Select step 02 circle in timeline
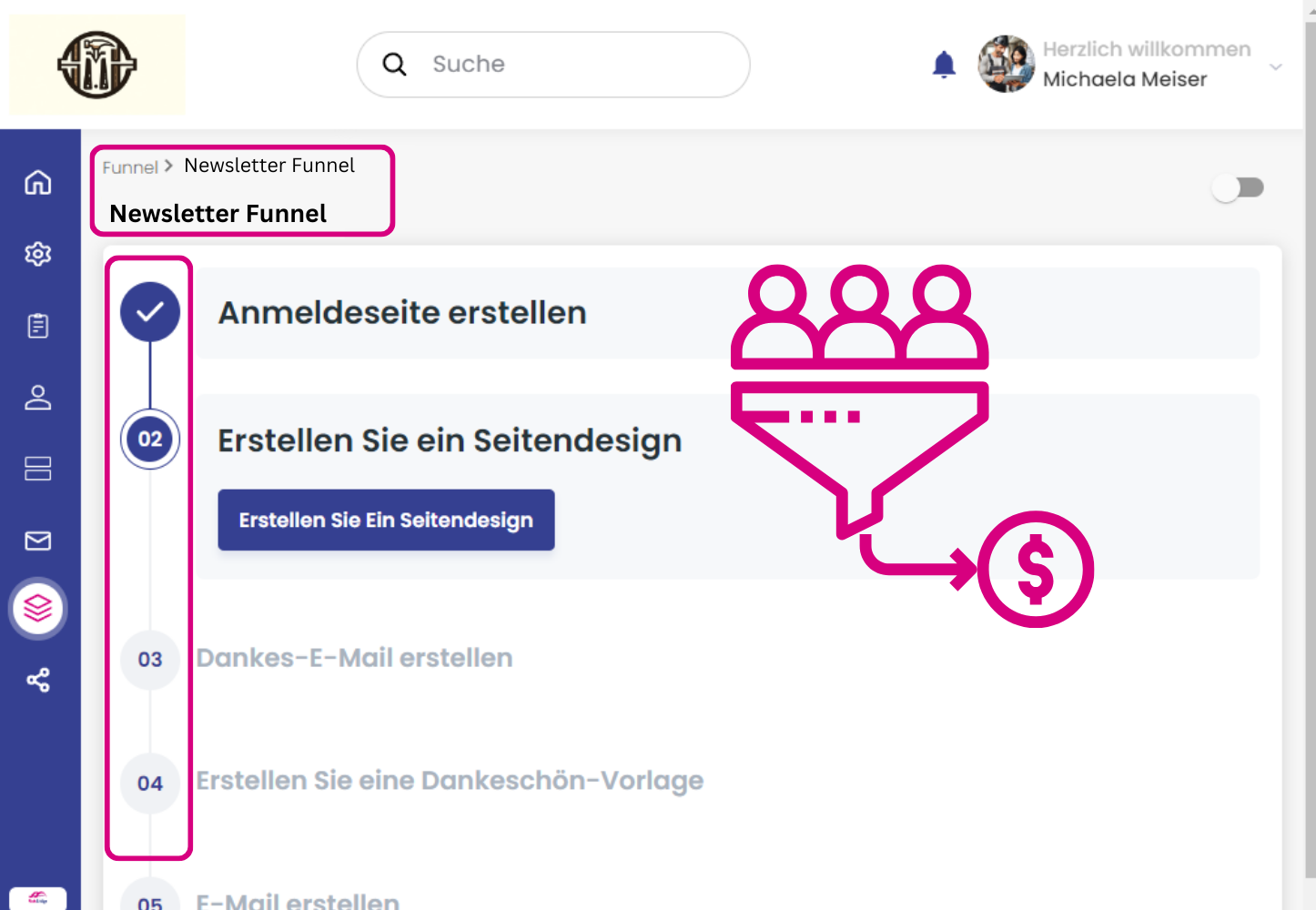Viewport: 1316px width, 910px height. [150, 440]
